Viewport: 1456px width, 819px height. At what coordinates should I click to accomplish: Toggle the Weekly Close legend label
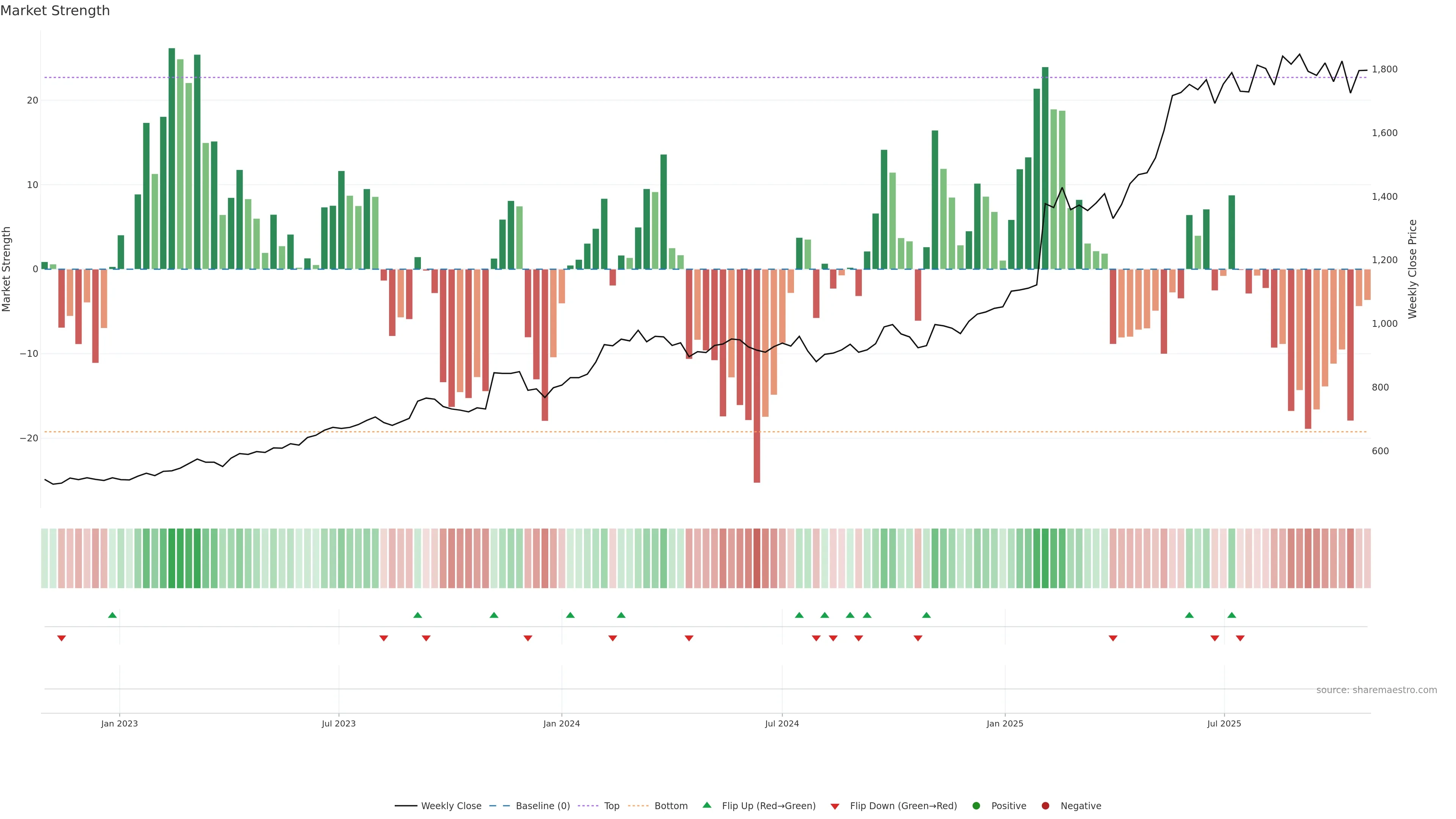pyautogui.click(x=451, y=806)
